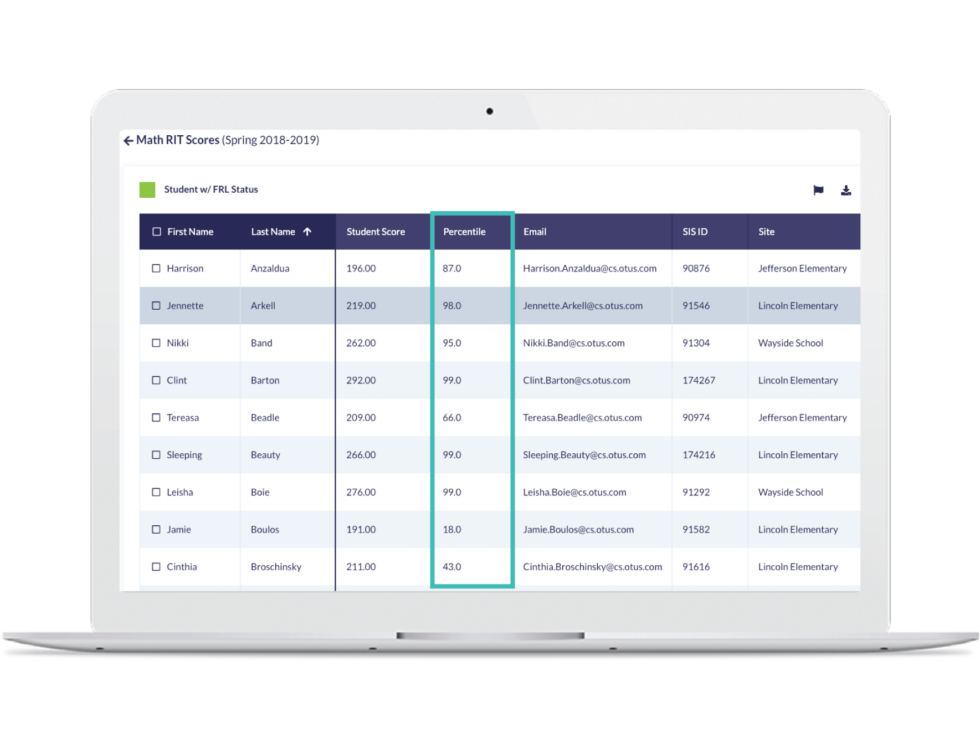Click the Last Name sort arrow icon

(307, 232)
